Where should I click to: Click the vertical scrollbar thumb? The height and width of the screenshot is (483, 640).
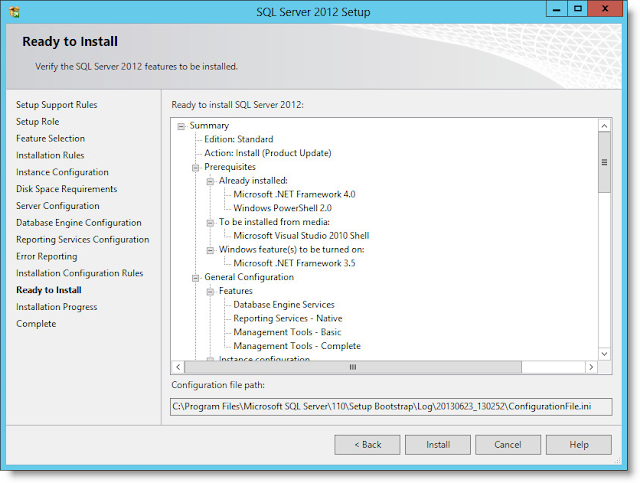click(604, 162)
